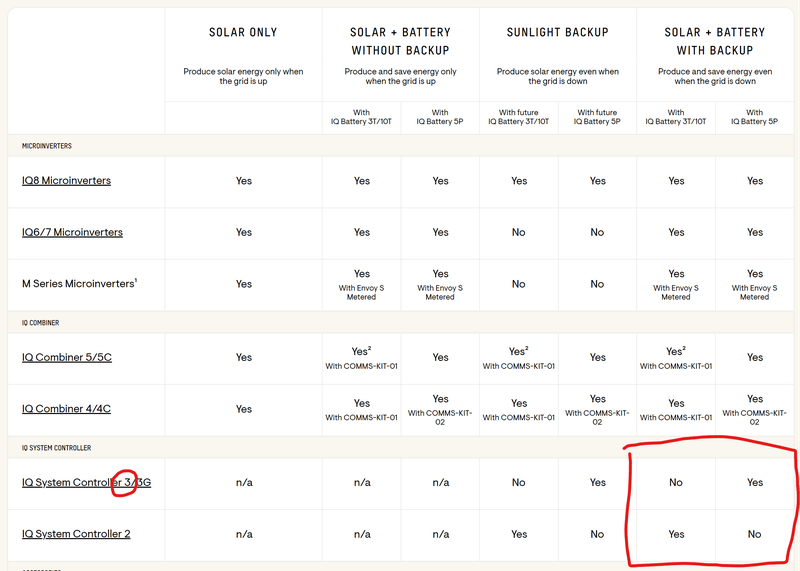Click 'With future IQ Battery 3T/10T' subheader

click(518, 117)
